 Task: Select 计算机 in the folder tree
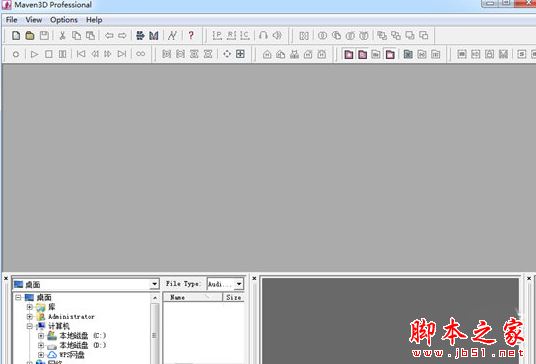[59, 326]
